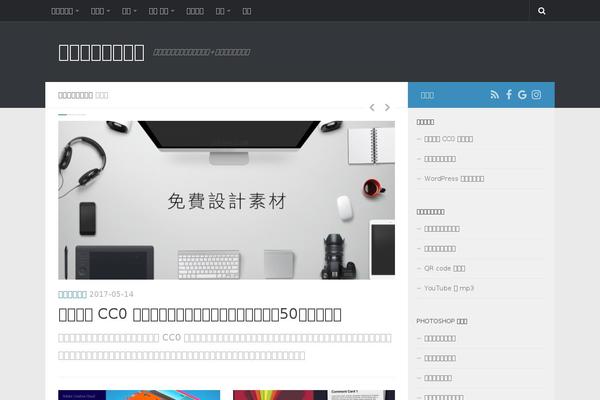Select the excerpt paragraph mentioning CC0
The width and height of the screenshot is (600, 400).
pyautogui.click(x=225, y=346)
